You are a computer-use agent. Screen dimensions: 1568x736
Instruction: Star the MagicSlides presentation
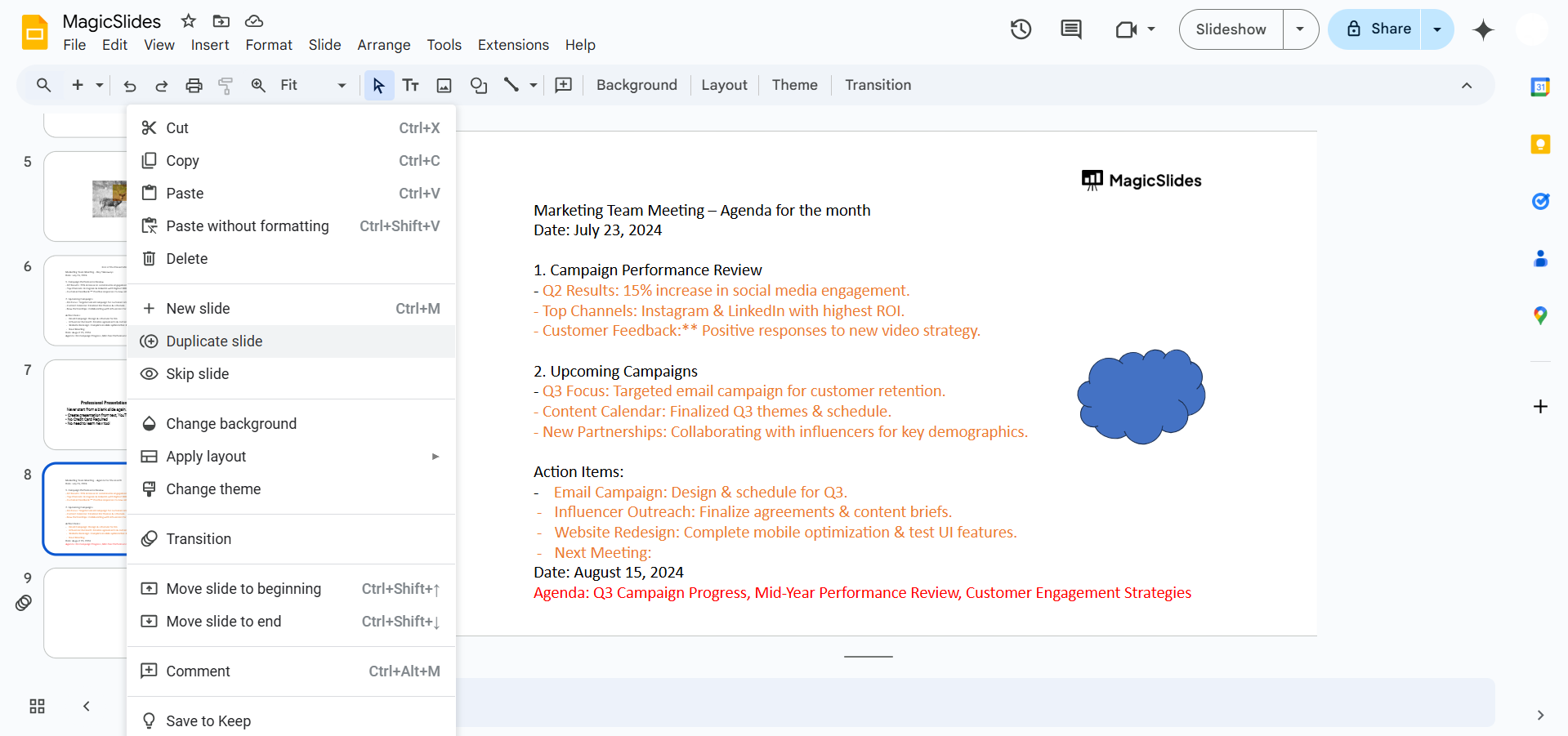point(189,21)
